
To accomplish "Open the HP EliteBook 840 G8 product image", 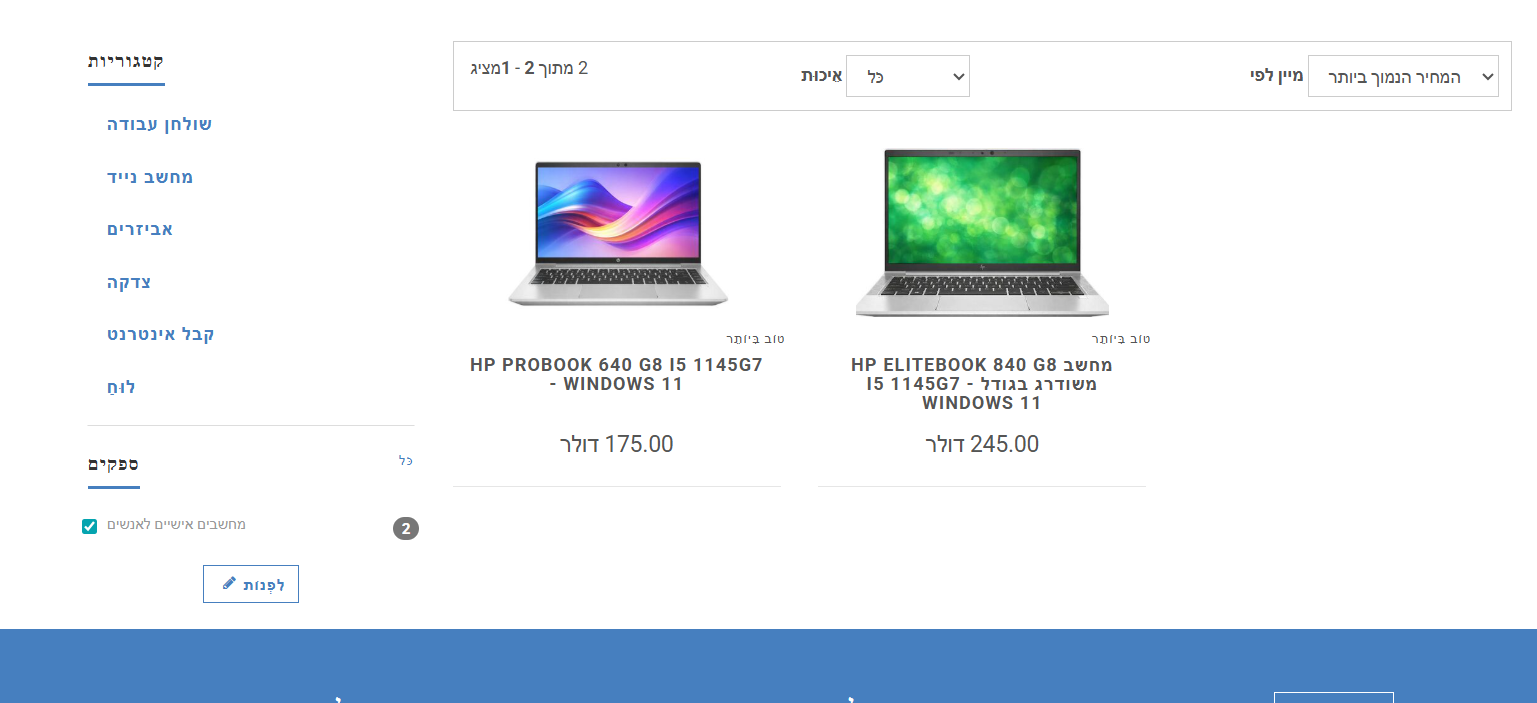I will pos(982,233).
